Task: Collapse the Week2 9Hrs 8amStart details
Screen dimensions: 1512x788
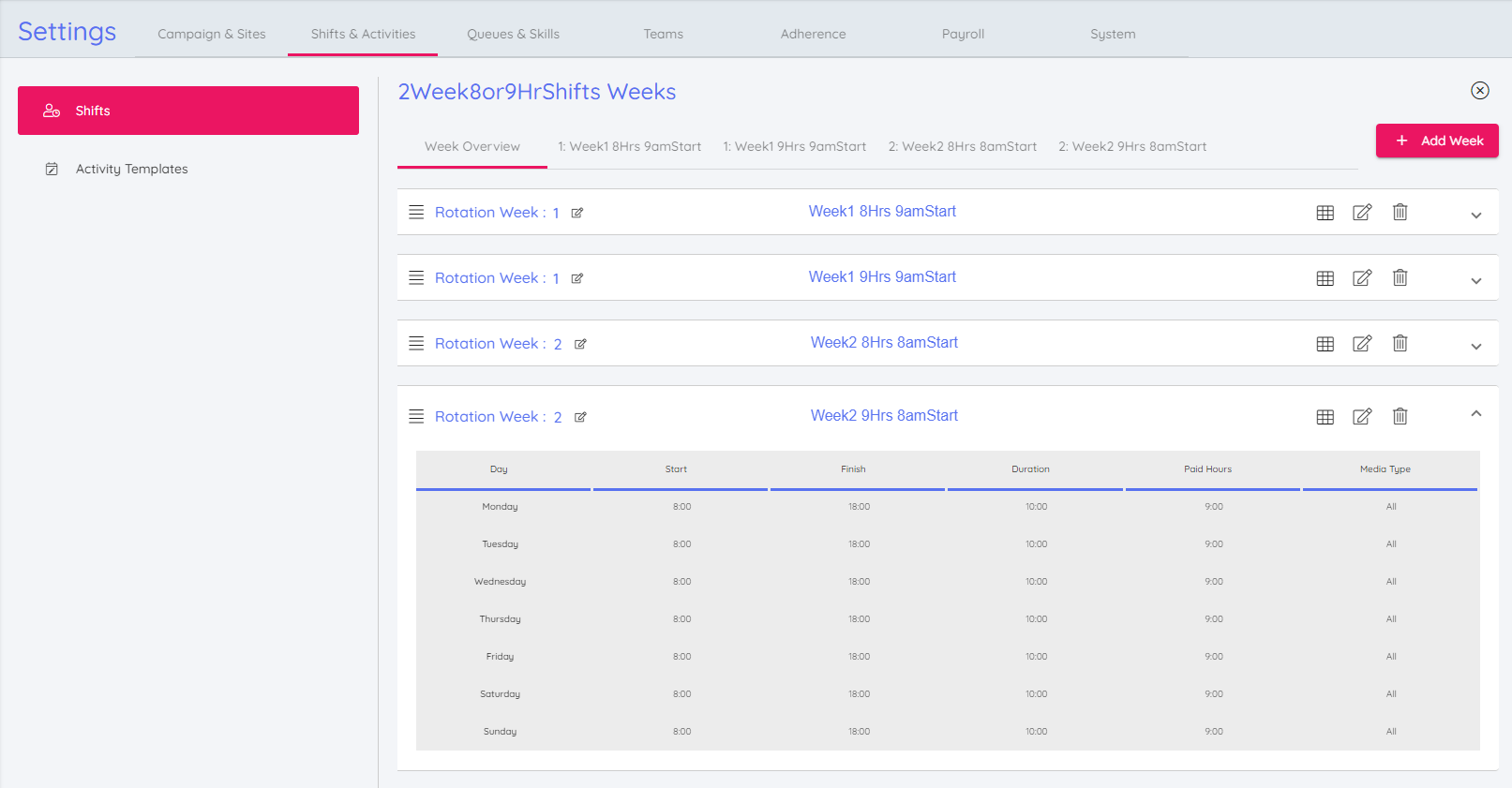Action: coord(1475,414)
